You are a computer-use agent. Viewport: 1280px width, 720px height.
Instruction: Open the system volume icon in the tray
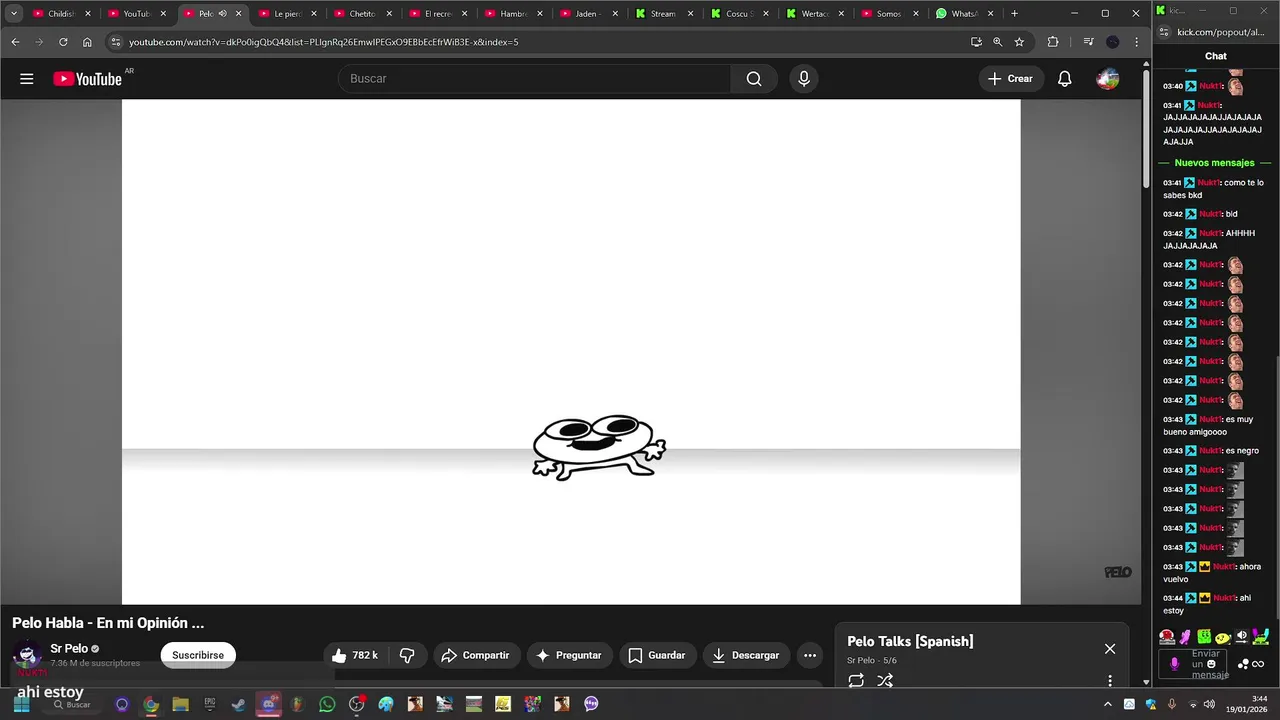(x=1209, y=704)
